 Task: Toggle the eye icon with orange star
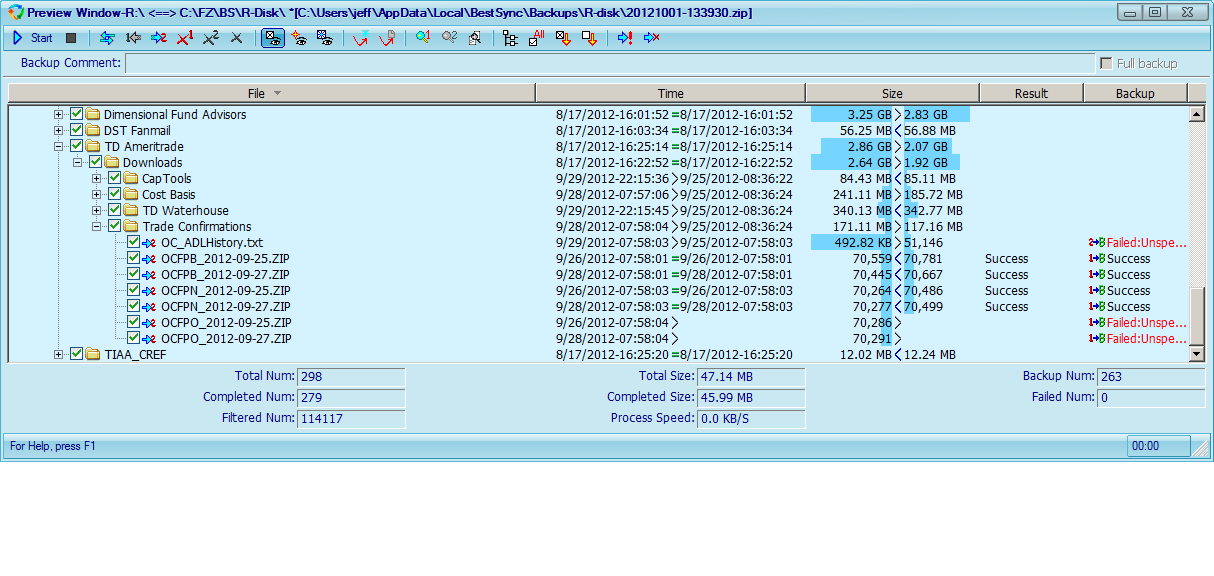pyautogui.click(x=299, y=38)
